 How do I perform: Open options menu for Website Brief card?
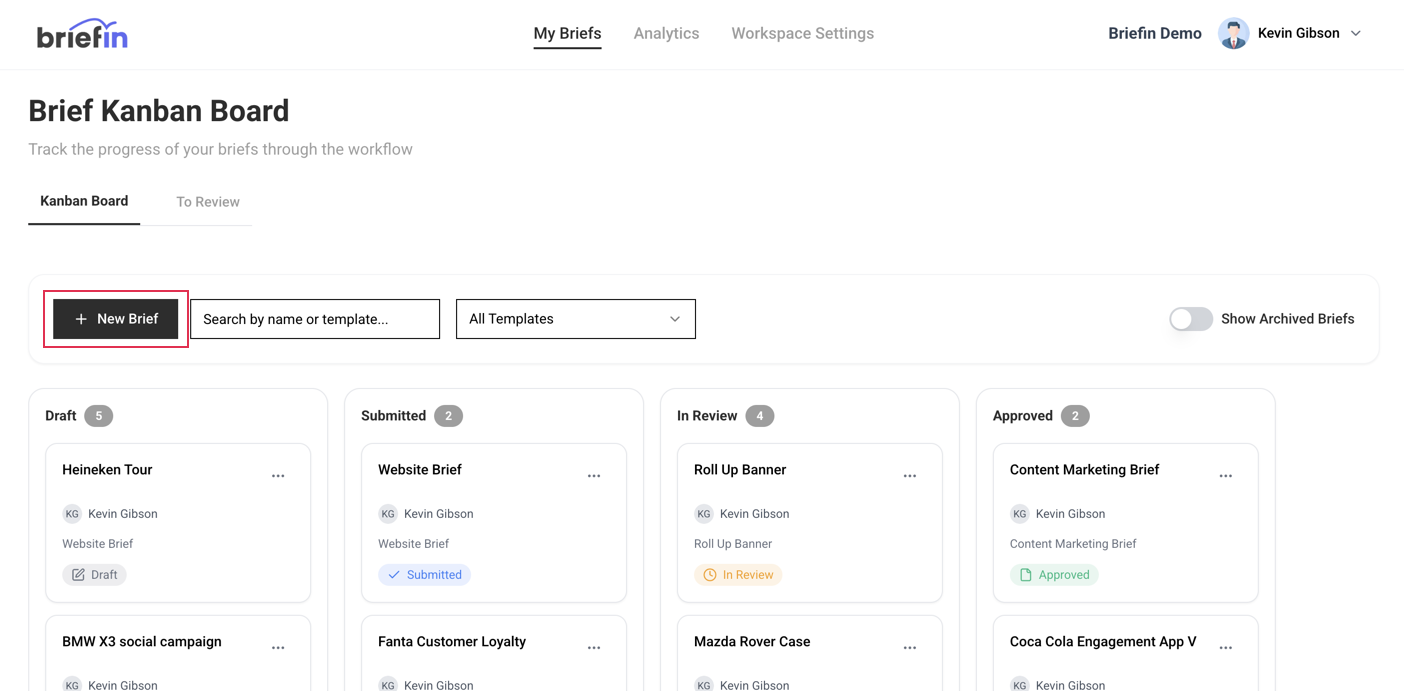click(x=594, y=476)
